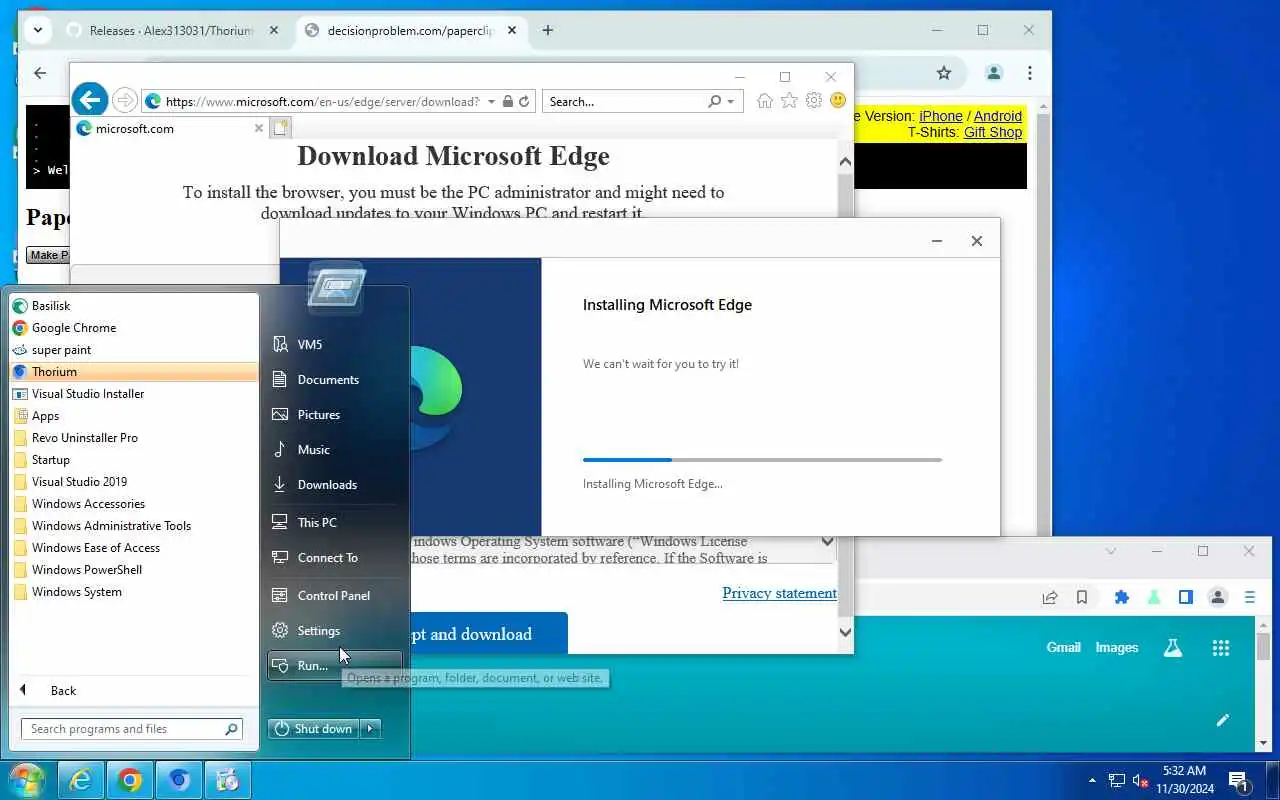Click the Internet Explorer Search box
Viewport: 1280px width, 800px height.
coord(626,101)
